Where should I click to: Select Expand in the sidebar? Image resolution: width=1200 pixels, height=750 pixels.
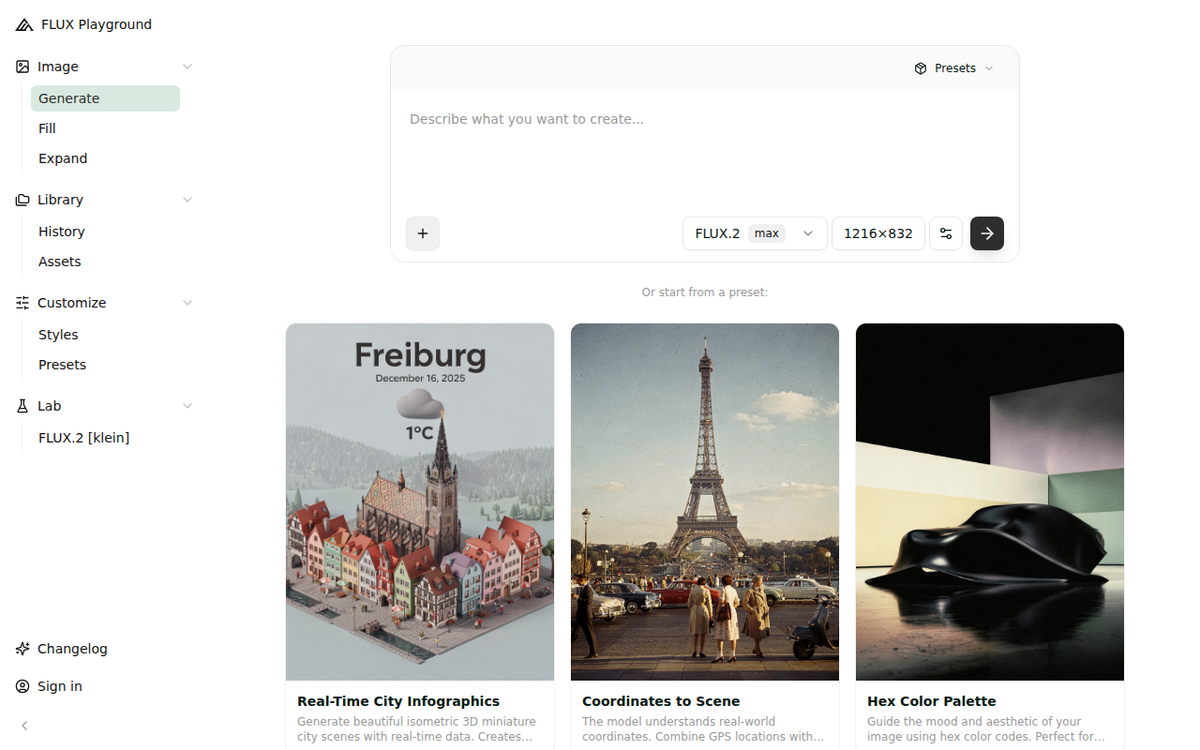coord(105,158)
